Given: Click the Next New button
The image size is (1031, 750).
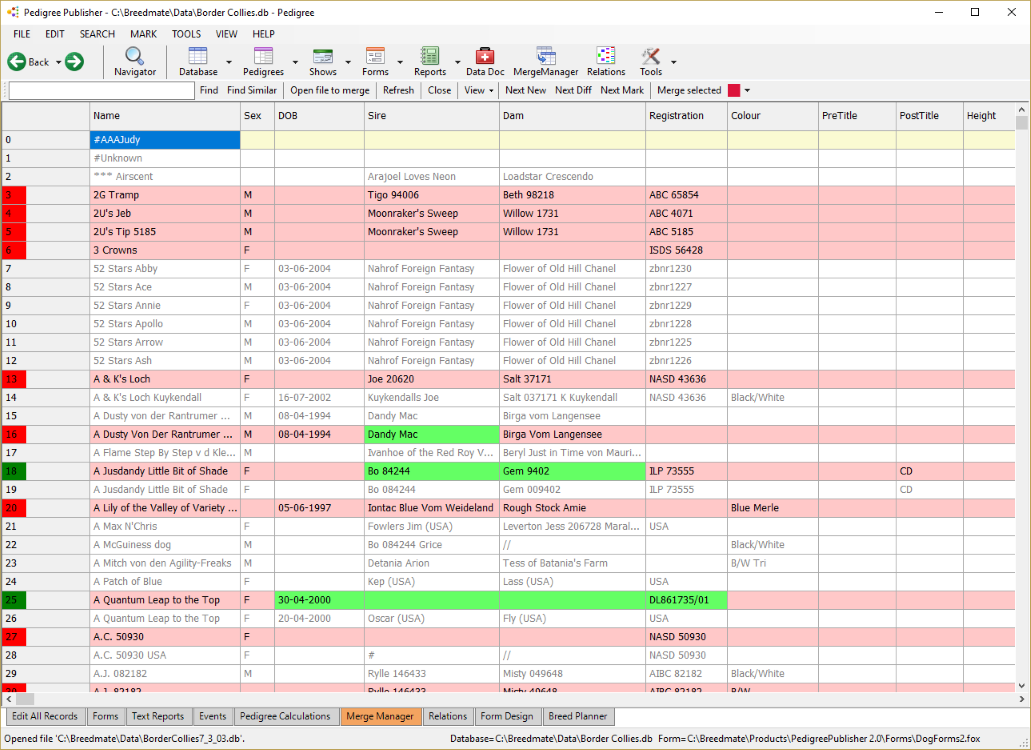Looking at the screenshot, I should coord(525,90).
